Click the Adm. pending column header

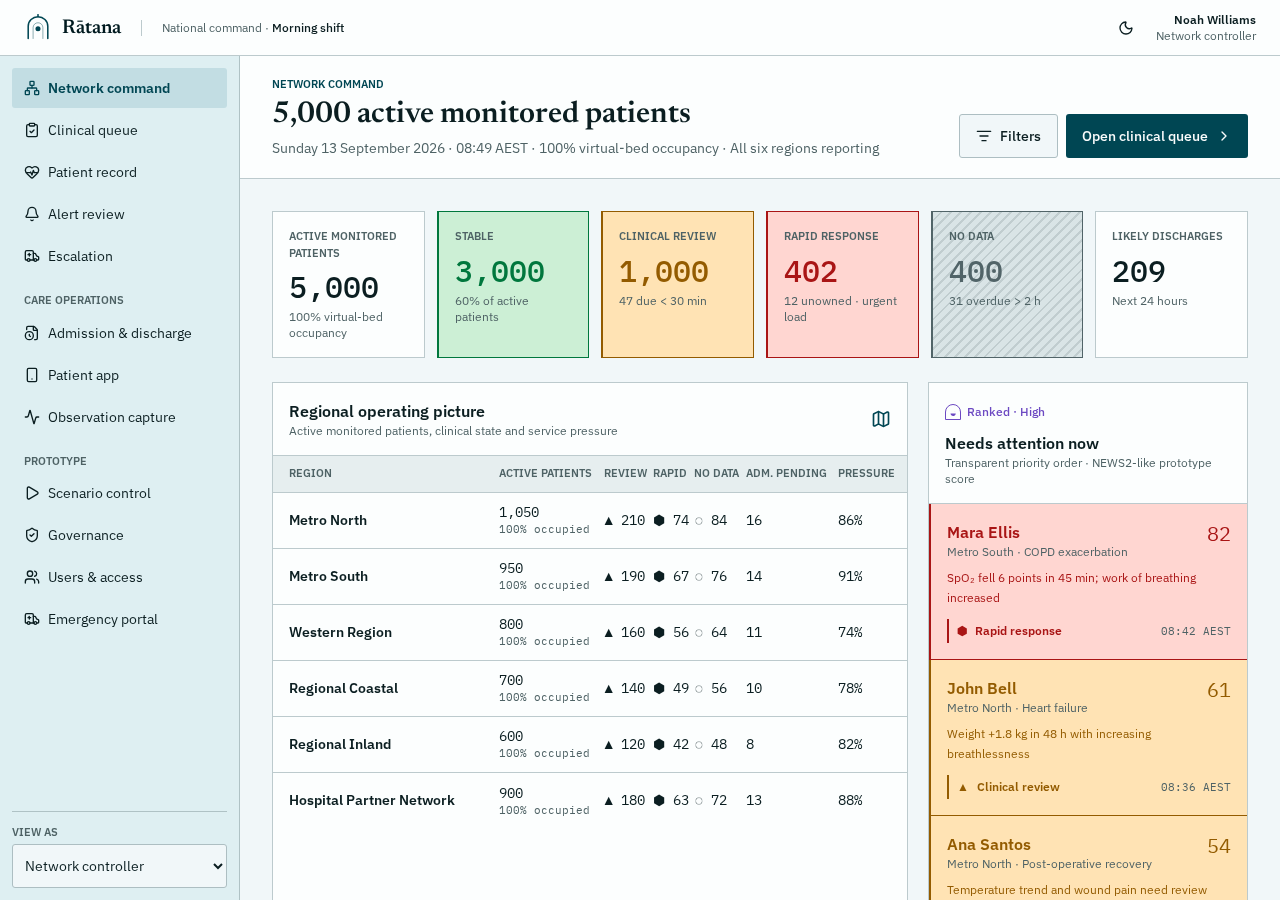(786, 473)
